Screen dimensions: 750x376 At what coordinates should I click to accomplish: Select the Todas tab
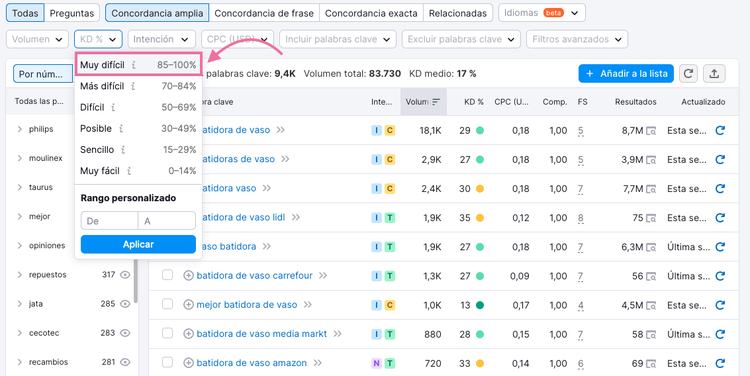[25, 13]
